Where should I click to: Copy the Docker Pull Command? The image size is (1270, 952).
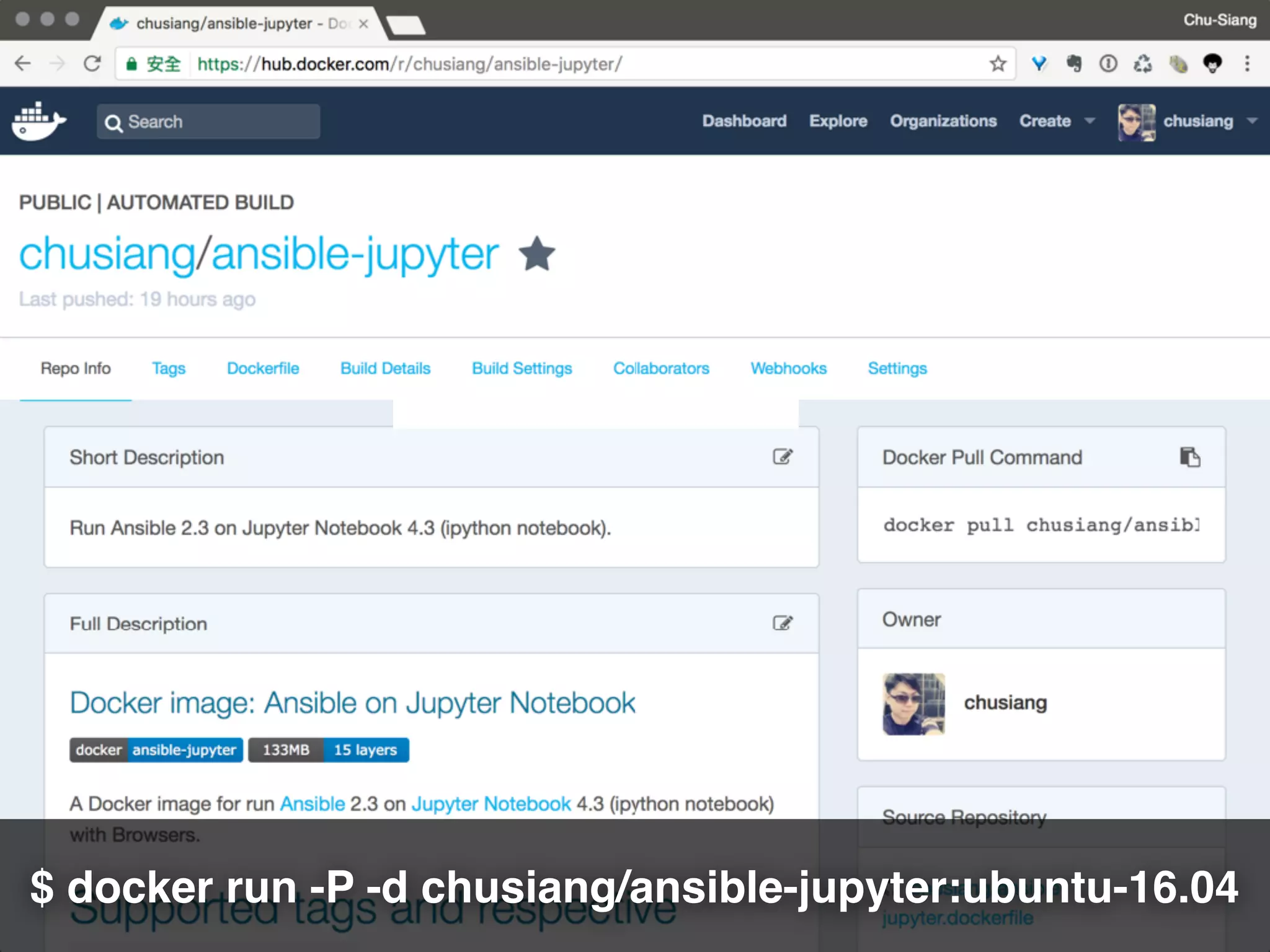point(1190,457)
